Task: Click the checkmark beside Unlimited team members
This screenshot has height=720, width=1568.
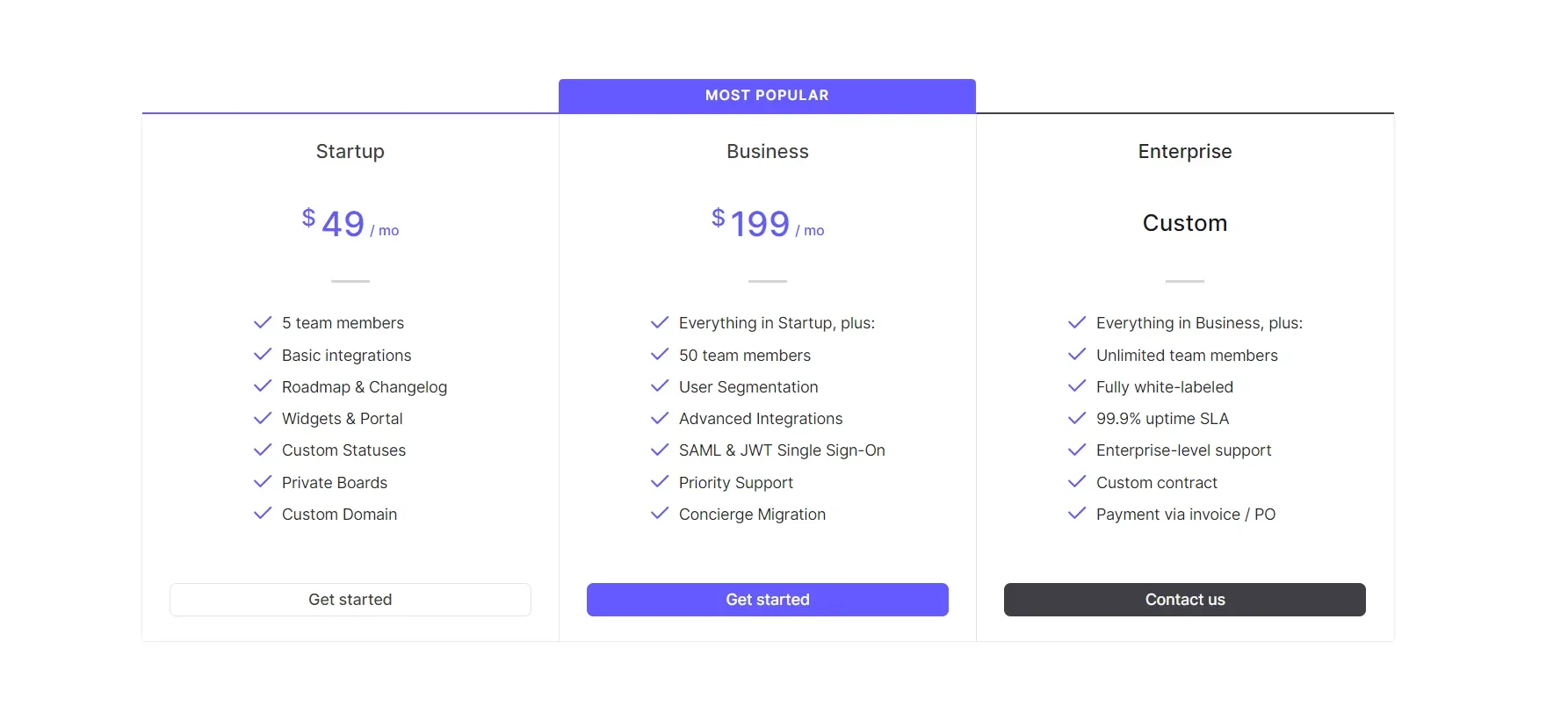Action: coord(1076,355)
